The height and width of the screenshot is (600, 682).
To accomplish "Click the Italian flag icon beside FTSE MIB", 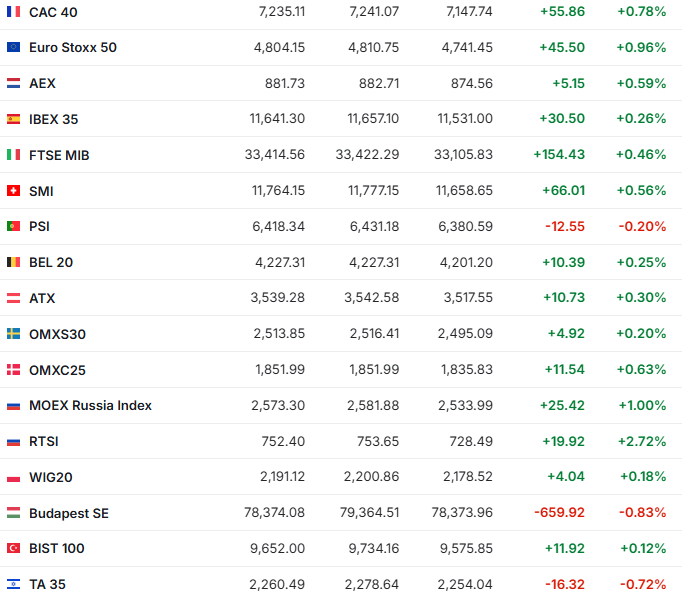I will tap(13, 155).
